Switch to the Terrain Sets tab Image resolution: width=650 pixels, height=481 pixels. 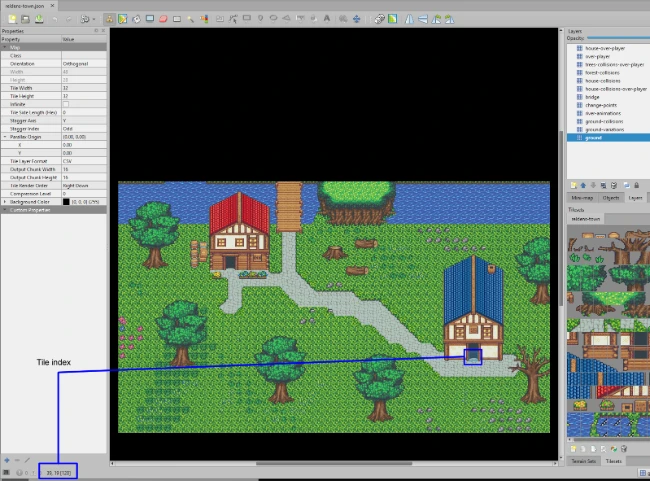point(584,461)
